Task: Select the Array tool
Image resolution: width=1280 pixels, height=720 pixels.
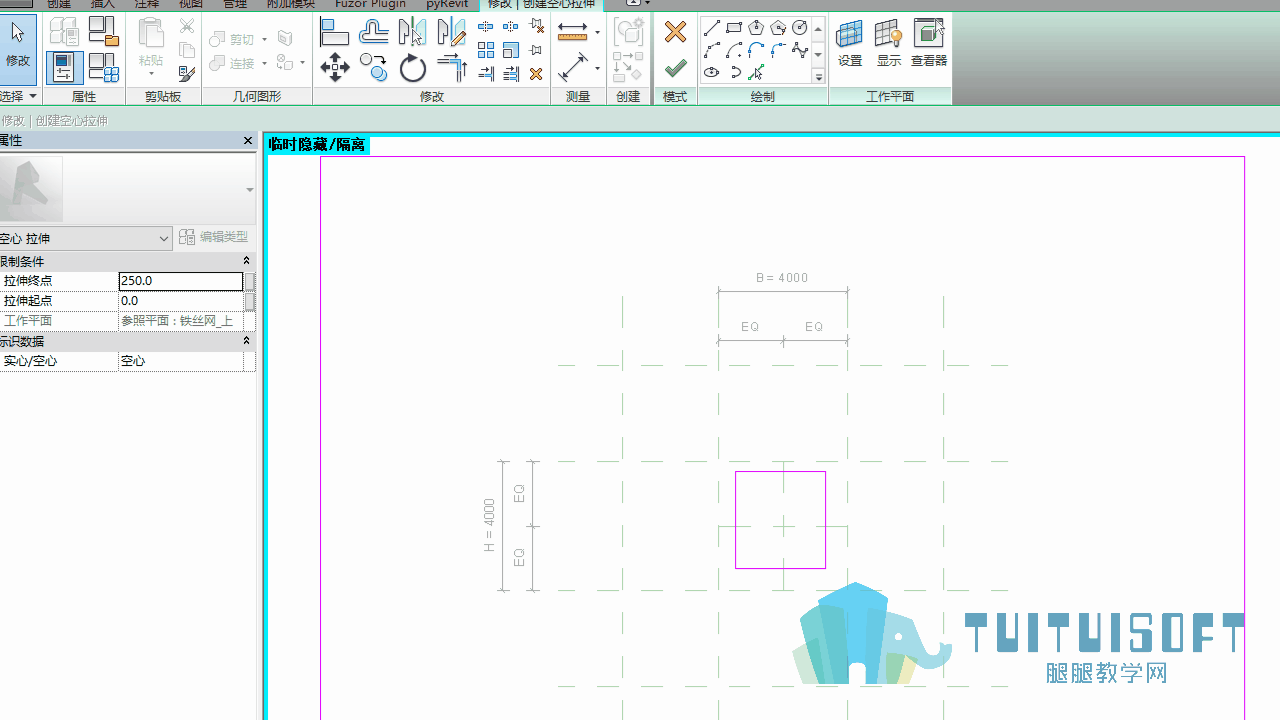Action: click(x=486, y=50)
